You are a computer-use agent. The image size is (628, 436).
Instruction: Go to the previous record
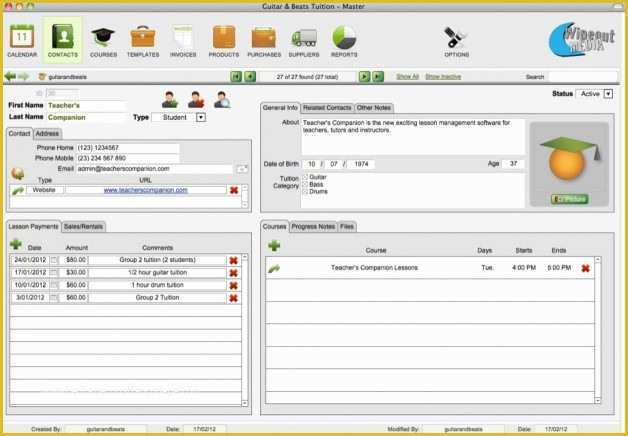click(250, 76)
